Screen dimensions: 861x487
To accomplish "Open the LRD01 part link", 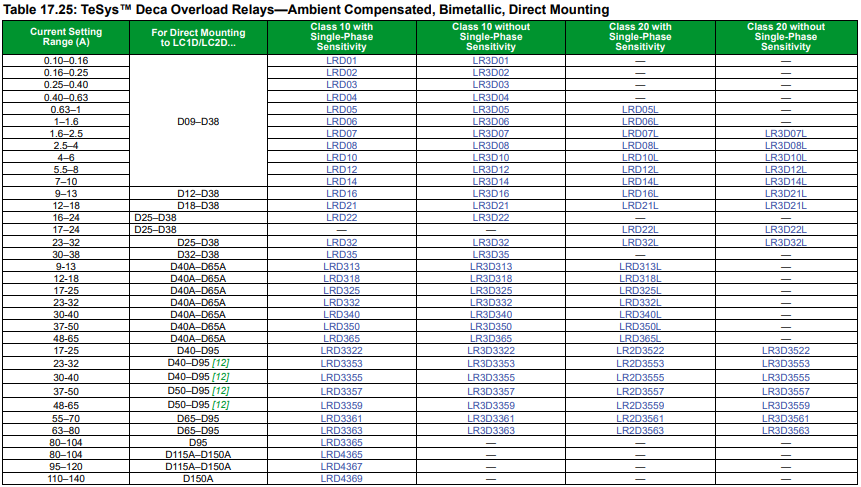I will pyautogui.click(x=341, y=61).
